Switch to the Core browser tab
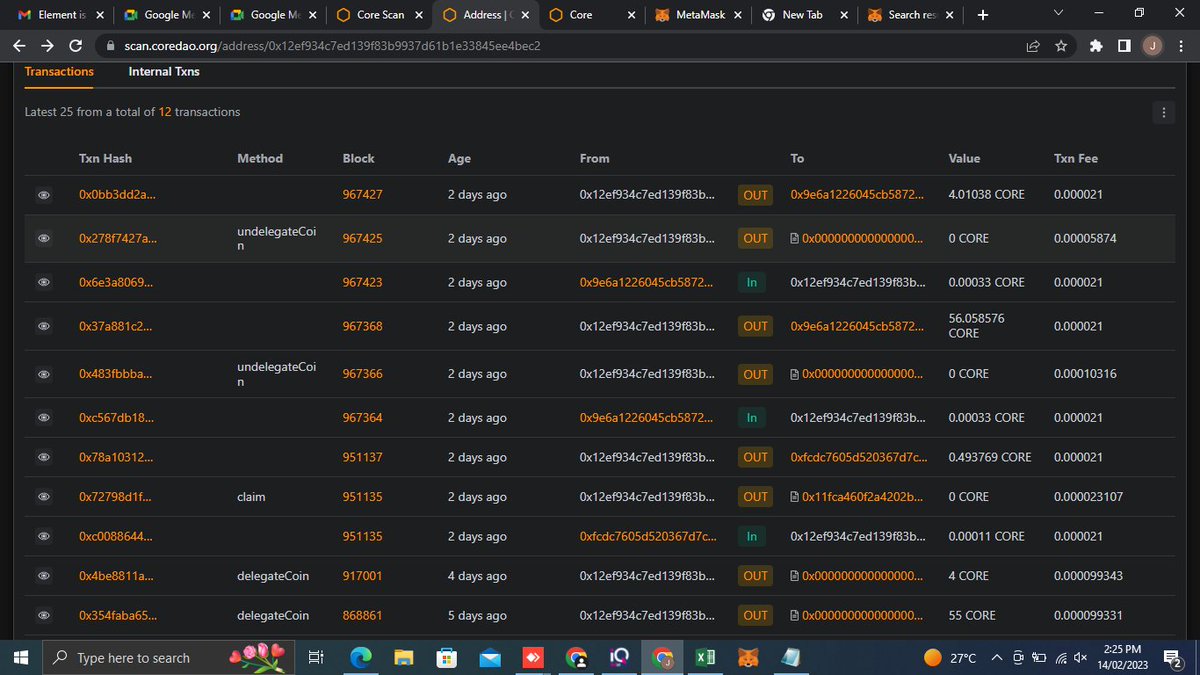Screen dimensions: 1200x675 593,15
